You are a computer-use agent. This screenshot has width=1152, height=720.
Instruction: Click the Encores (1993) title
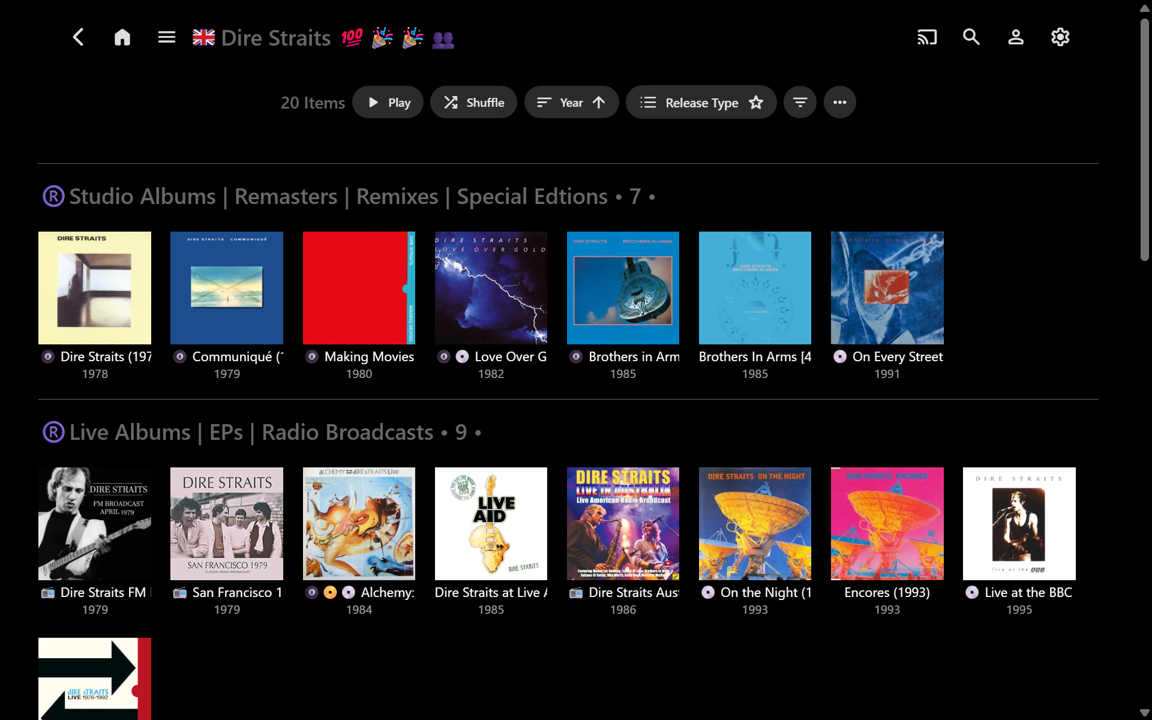[x=887, y=592]
